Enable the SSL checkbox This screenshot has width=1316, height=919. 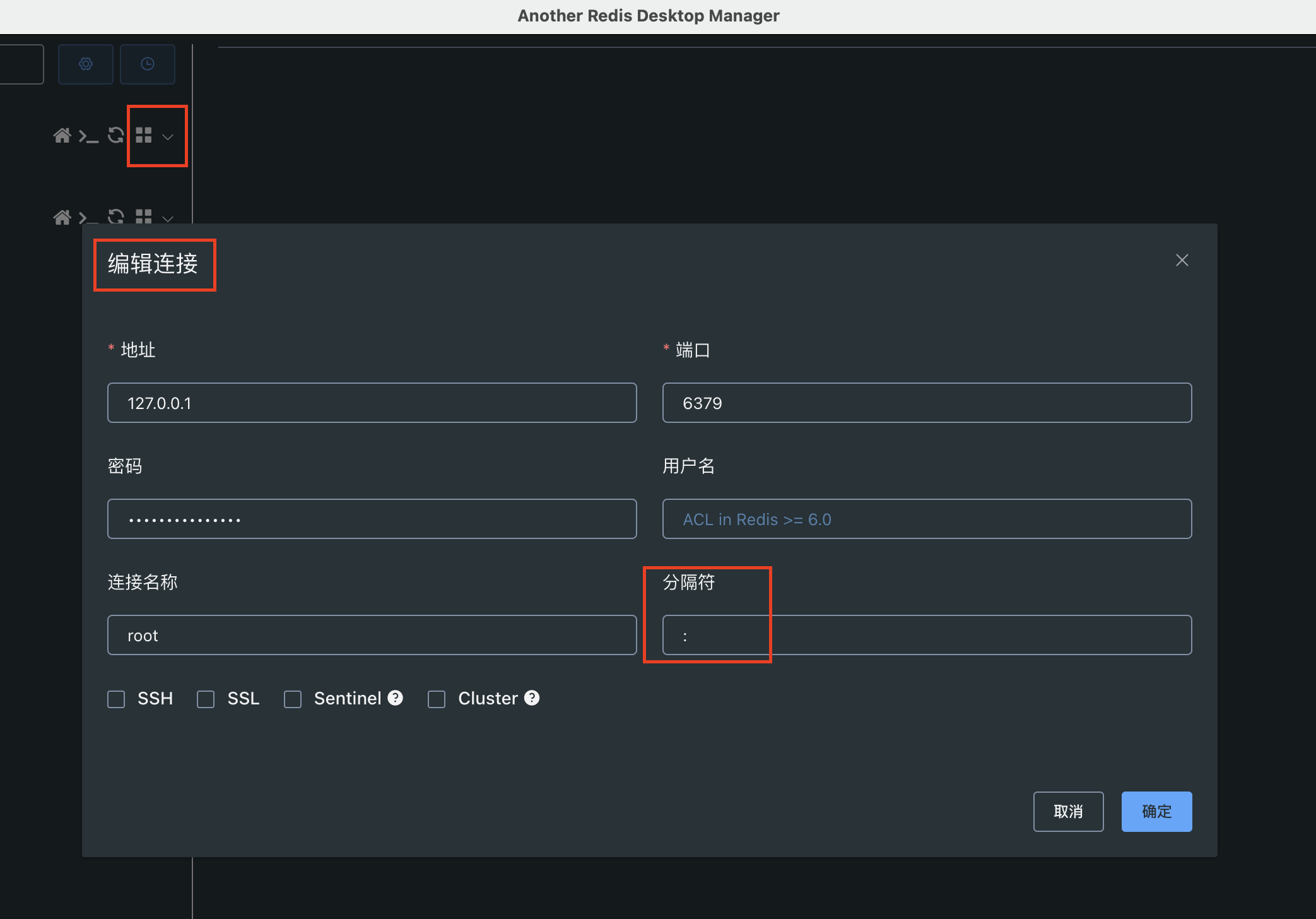(206, 699)
